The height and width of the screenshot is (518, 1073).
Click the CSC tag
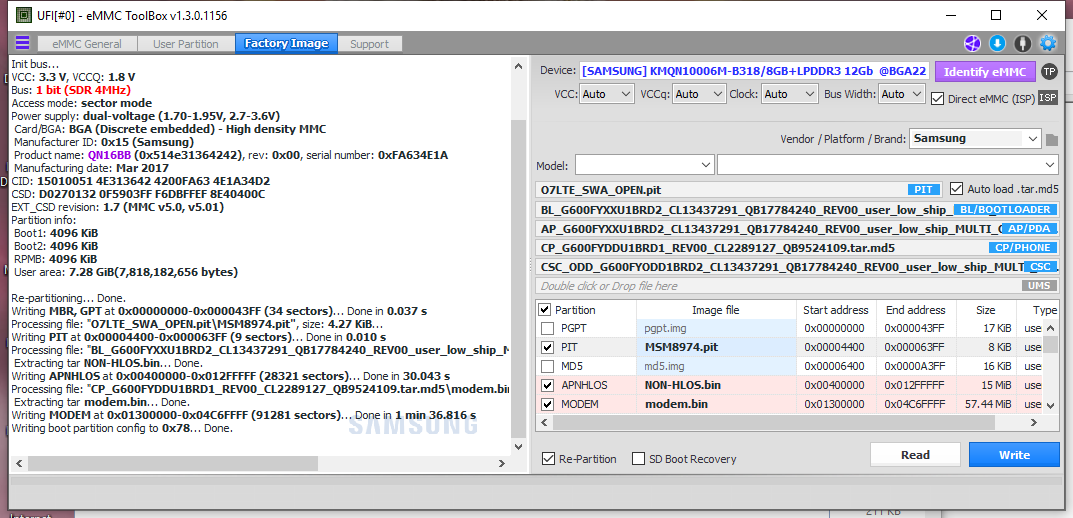tap(1040, 267)
